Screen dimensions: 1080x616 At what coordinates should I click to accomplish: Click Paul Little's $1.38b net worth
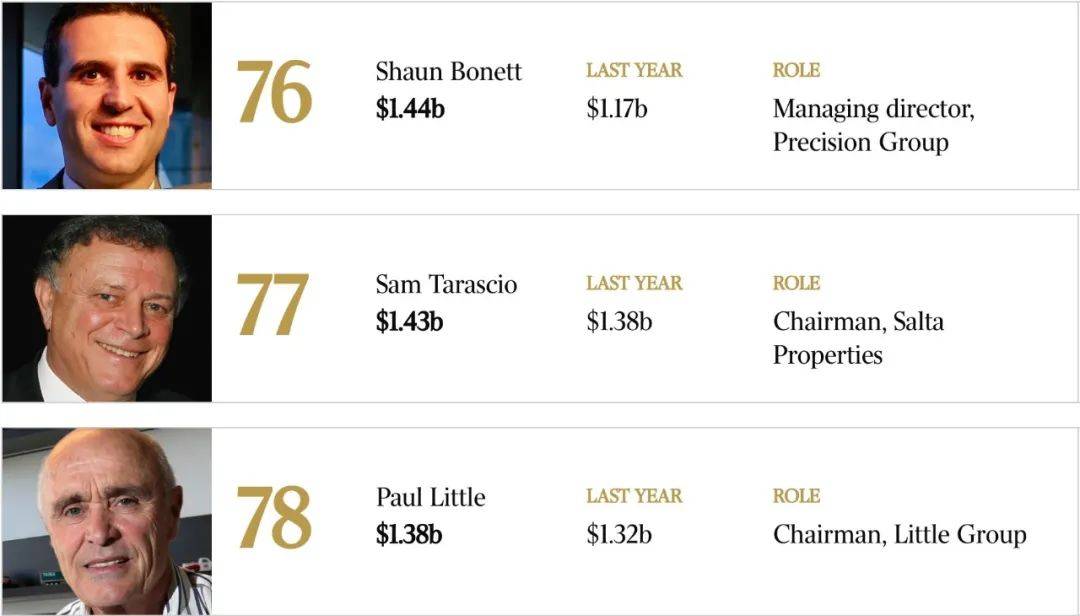pyautogui.click(x=408, y=534)
